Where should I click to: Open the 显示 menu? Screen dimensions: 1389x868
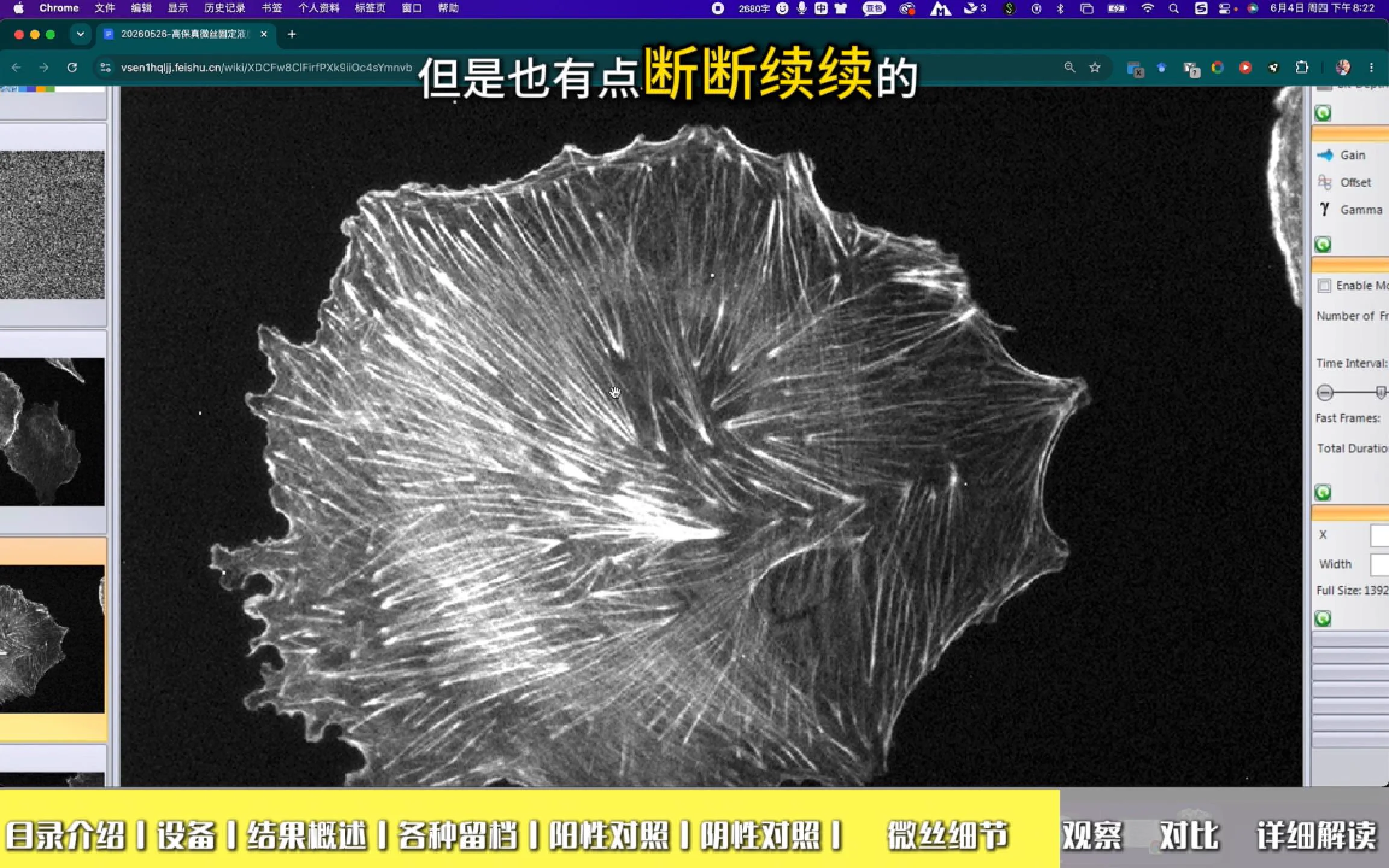178,8
